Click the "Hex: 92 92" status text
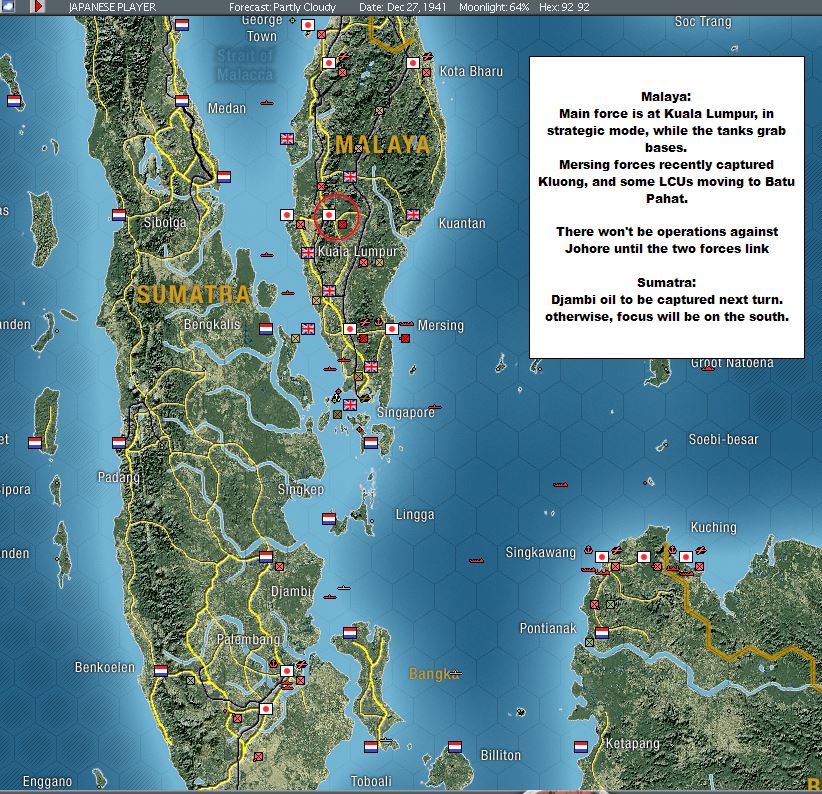This screenshot has height=794, width=822. (x=564, y=7)
